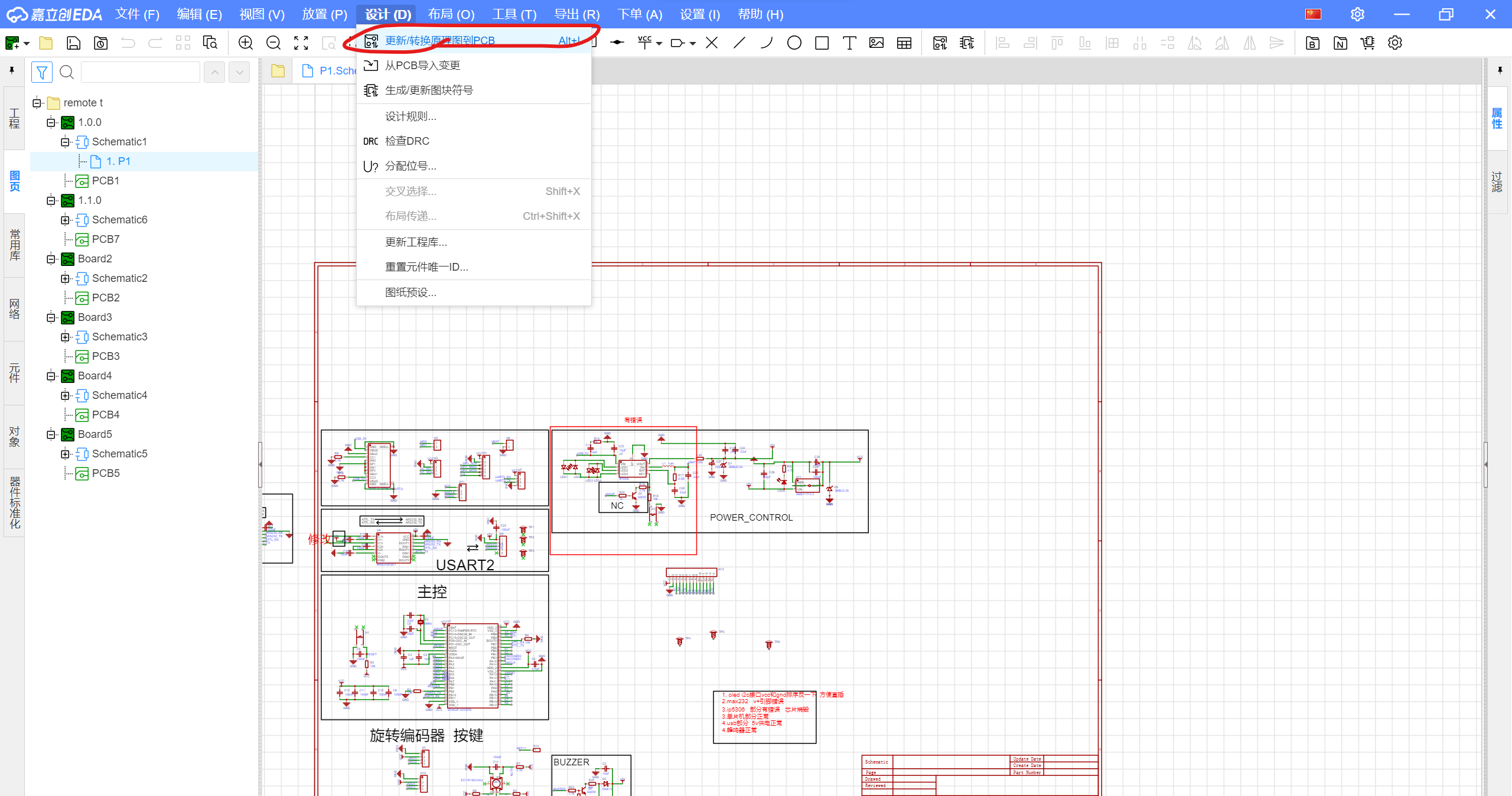Screen dimensions: 1512x796
Task: Click the Fit to screen icon
Action: click(x=301, y=43)
